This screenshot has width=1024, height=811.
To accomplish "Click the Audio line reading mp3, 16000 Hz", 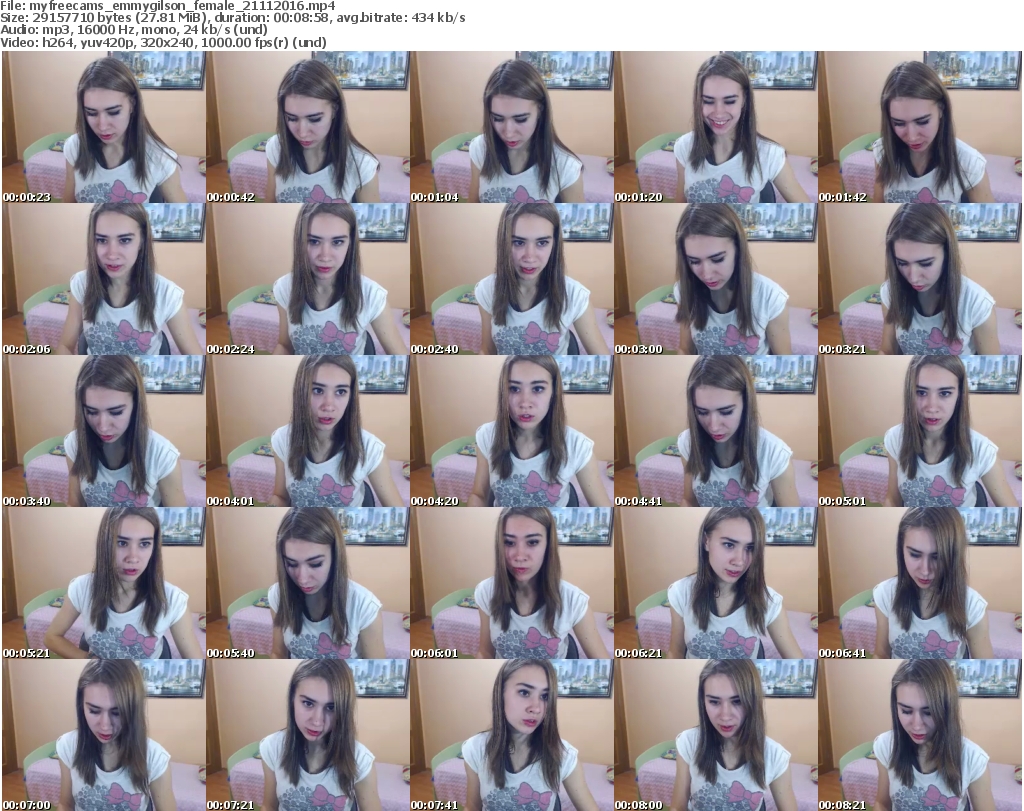I will click(134, 30).
